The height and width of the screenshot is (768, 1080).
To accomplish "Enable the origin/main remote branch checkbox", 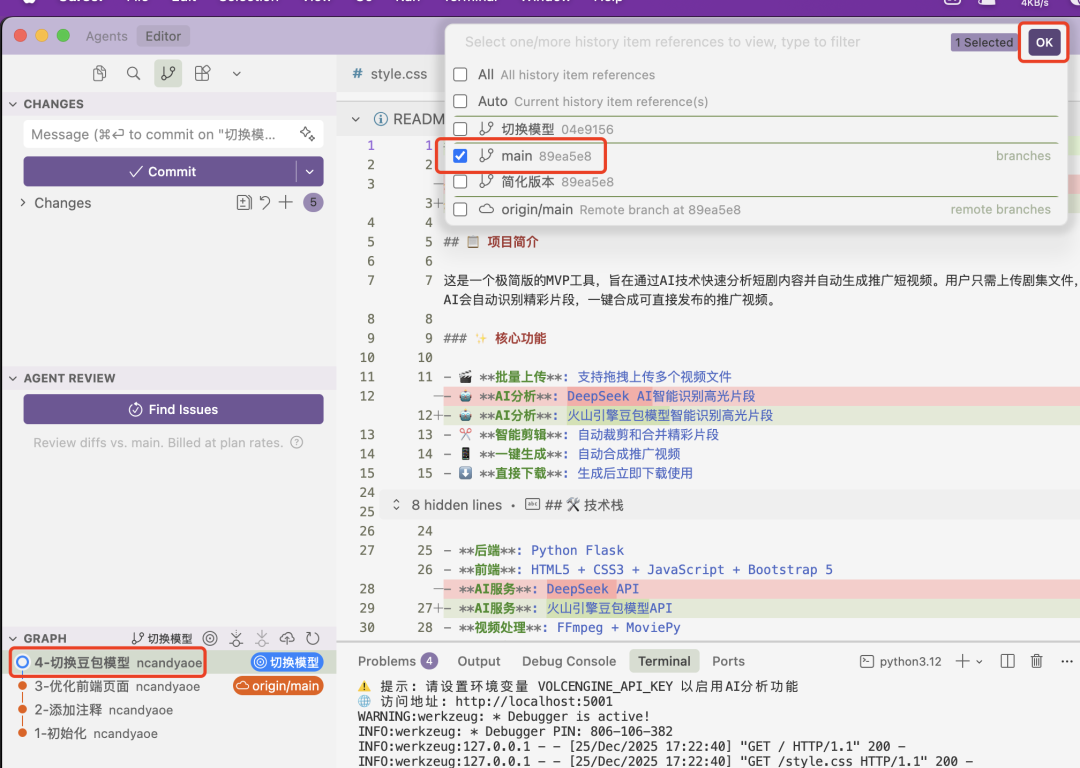I will tap(461, 210).
